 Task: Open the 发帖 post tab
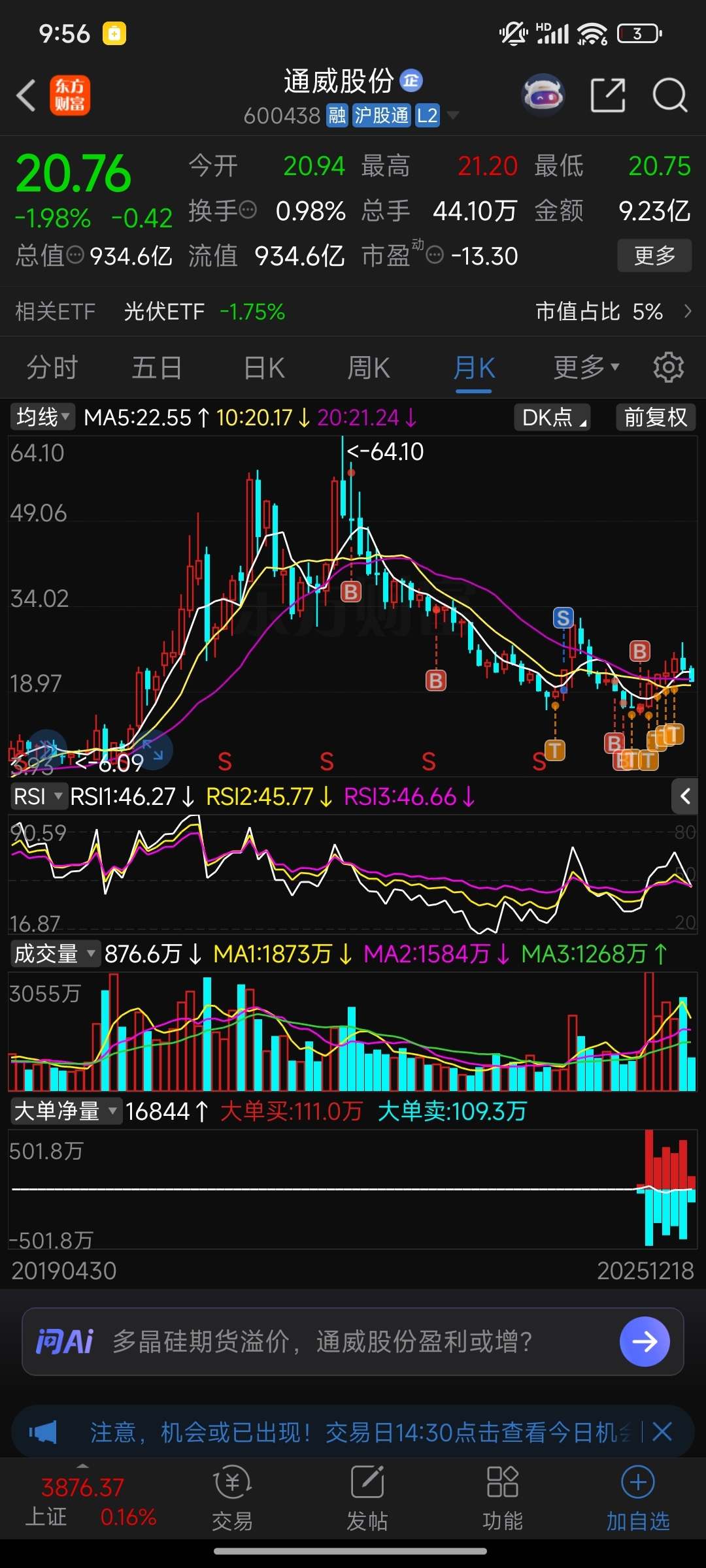(x=367, y=1499)
